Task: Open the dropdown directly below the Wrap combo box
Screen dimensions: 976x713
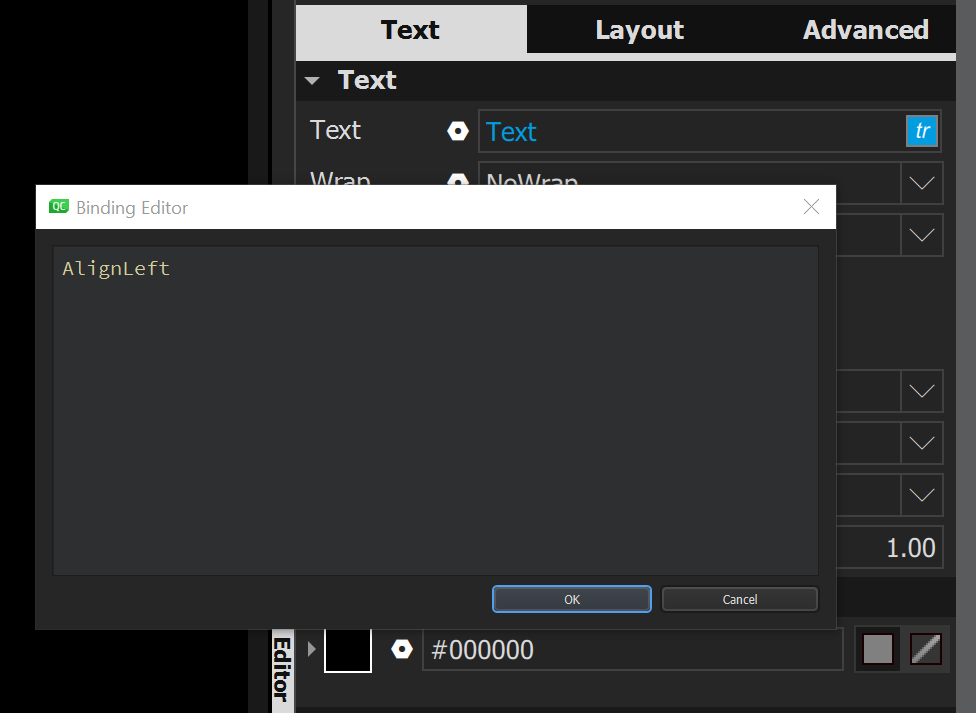Action: click(922, 235)
